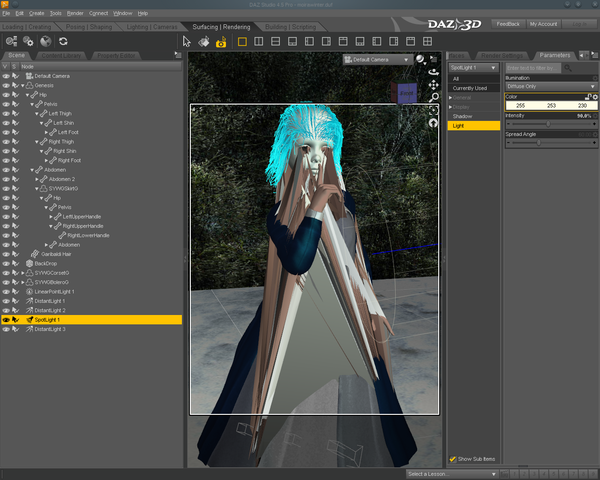Click the My Account button

click(543, 23)
